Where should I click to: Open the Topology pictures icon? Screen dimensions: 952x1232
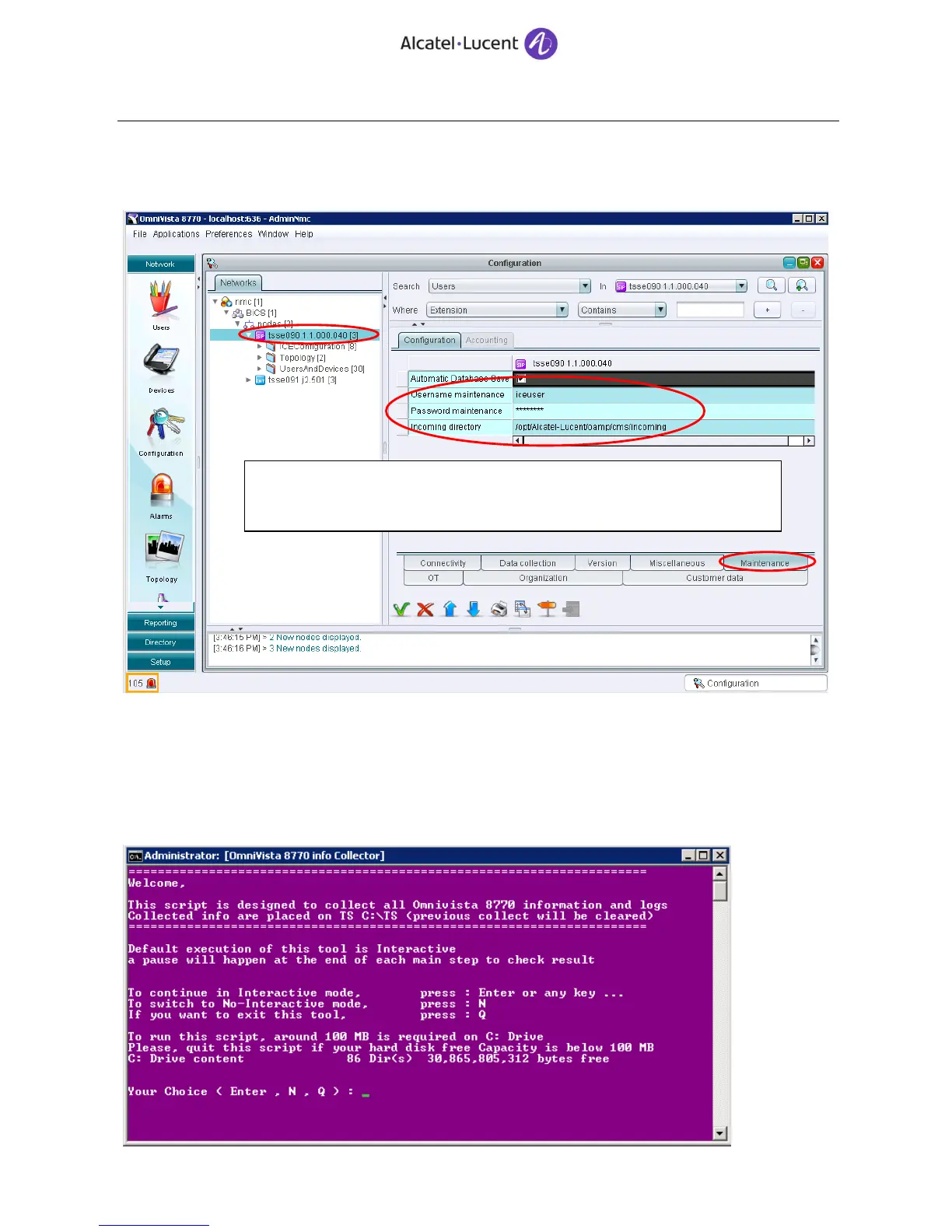coord(163,550)
